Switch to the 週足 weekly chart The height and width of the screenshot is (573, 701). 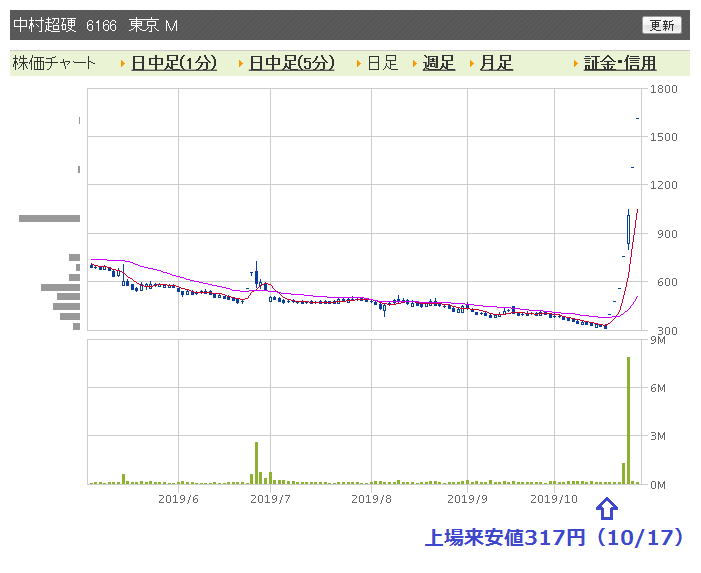click(439, 63)
